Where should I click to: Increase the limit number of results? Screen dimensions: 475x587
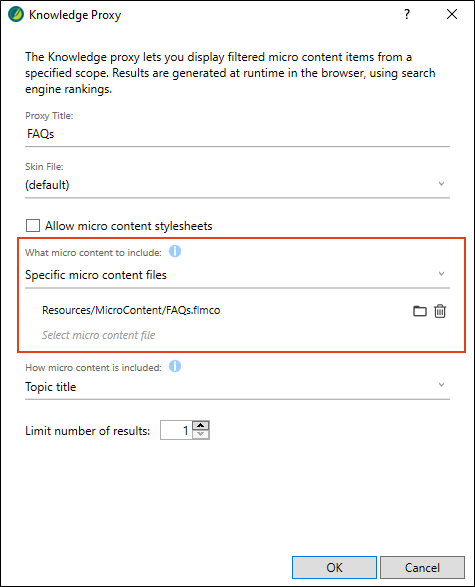coord(201,425)
